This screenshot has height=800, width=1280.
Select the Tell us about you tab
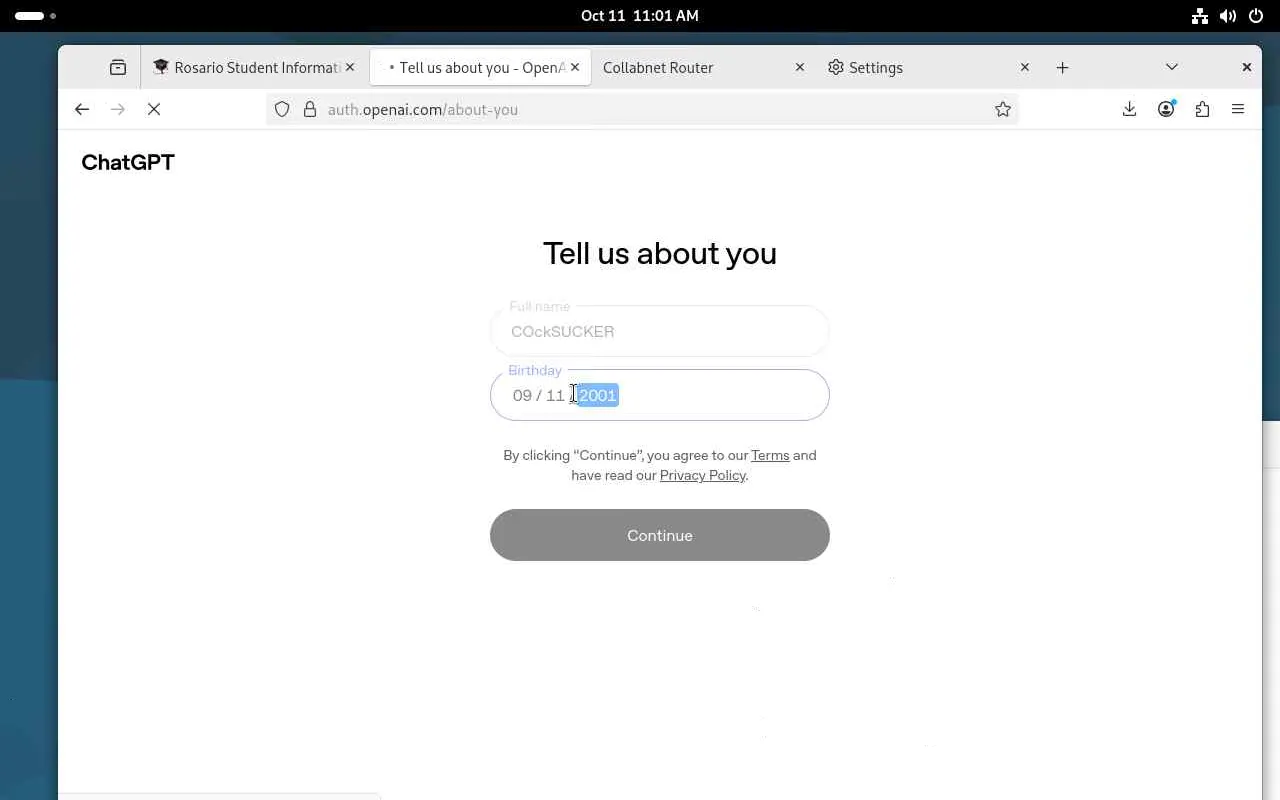coord(480,67)
